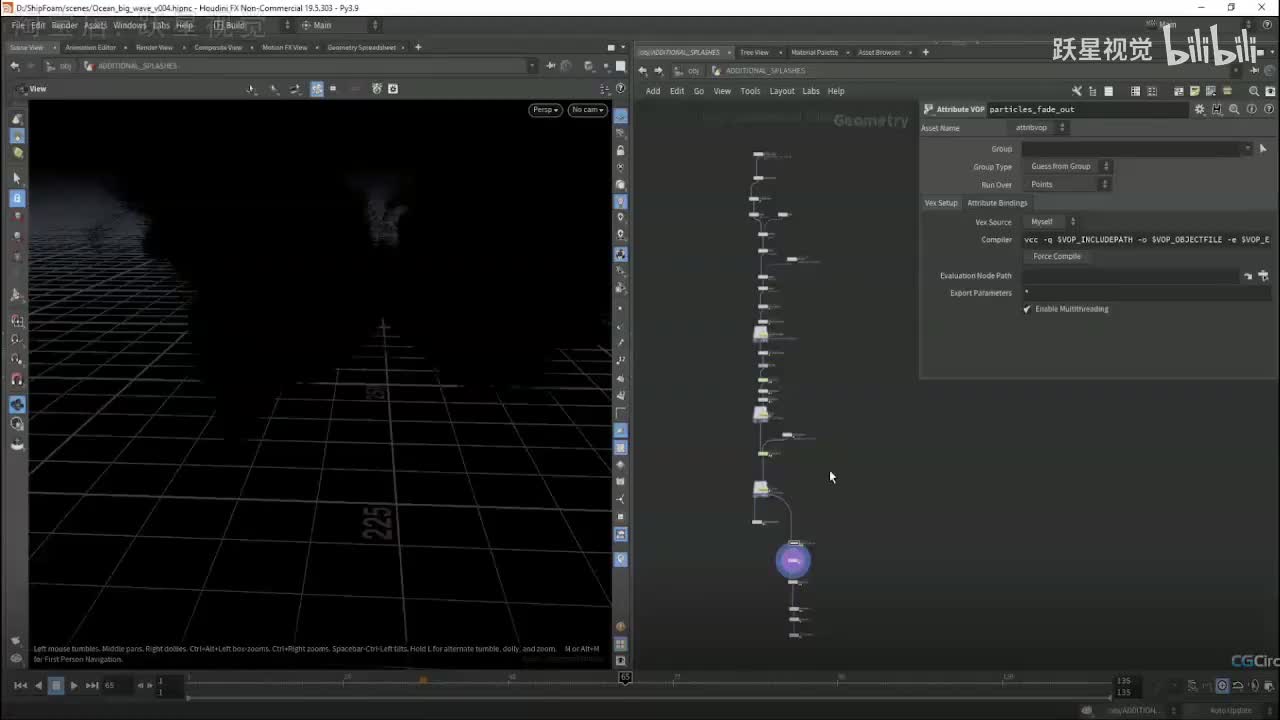Viewport: 1280px width, 720px height.
Task: Open the Render menu
Action: (x=64, y=25)
